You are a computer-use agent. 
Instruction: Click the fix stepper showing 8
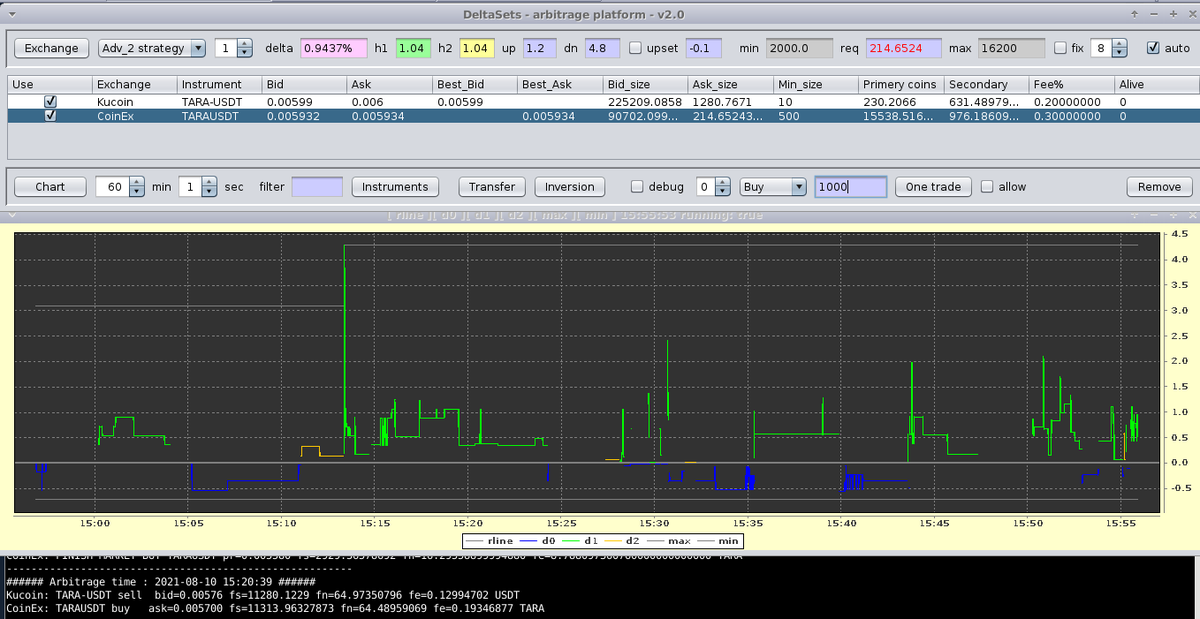(1109, 48)
